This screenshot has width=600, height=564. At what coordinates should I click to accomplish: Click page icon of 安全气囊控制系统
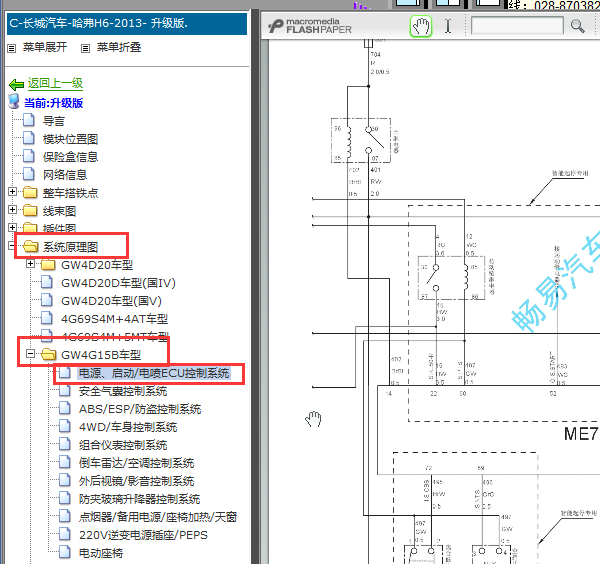(65, 390)
